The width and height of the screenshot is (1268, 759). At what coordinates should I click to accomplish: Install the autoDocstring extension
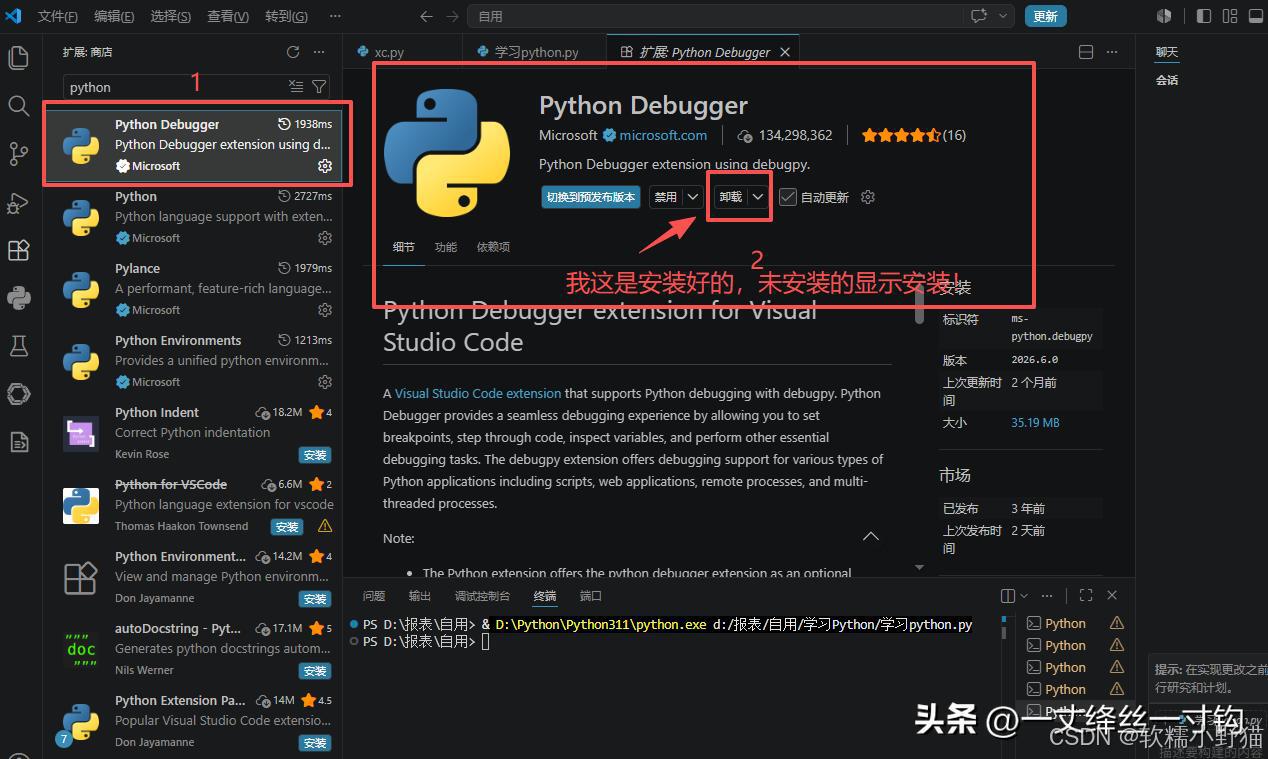coord(315,671)
